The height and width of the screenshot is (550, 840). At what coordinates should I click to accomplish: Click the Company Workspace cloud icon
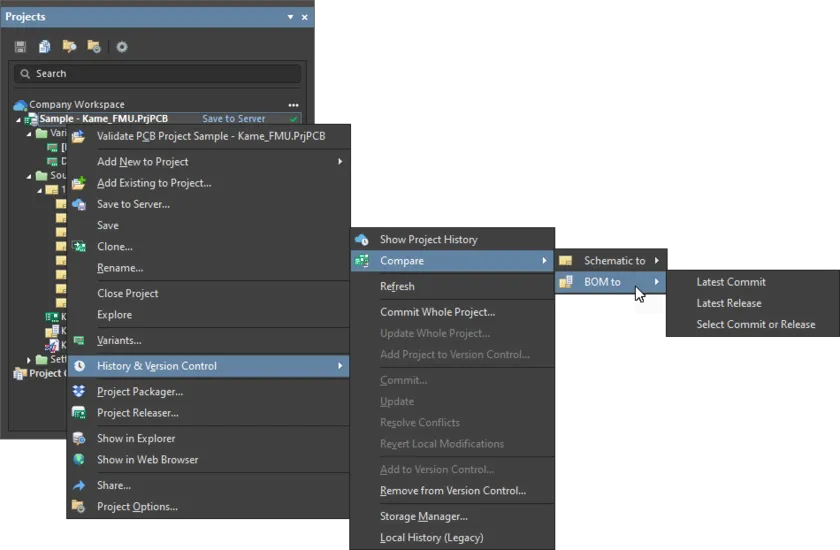[20, 105]
